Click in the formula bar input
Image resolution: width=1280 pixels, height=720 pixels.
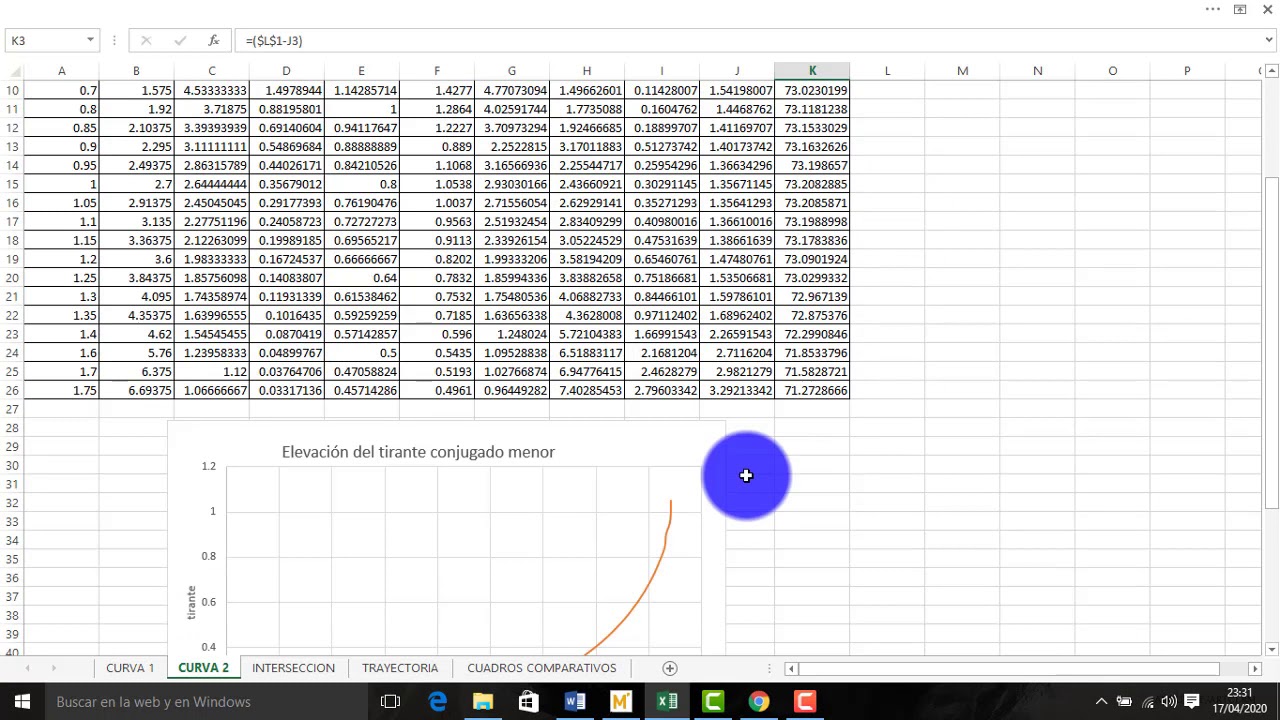748,41
